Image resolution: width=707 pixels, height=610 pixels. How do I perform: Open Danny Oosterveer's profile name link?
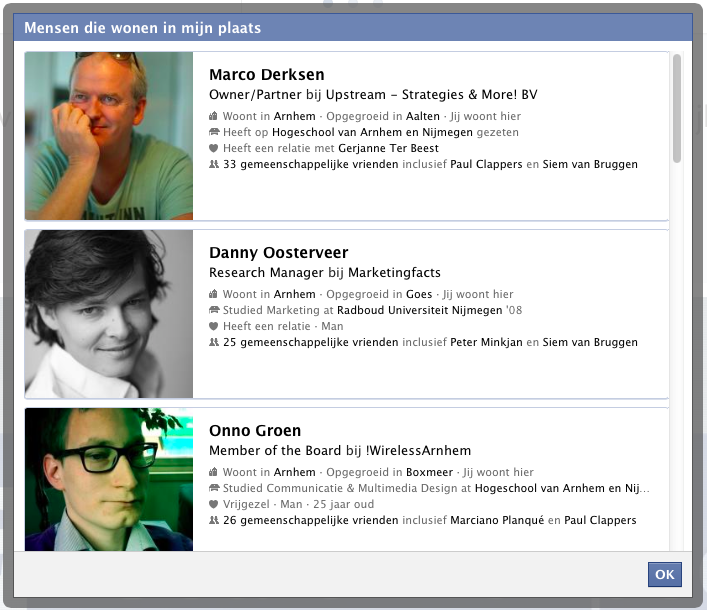click(x=278, y=253)
